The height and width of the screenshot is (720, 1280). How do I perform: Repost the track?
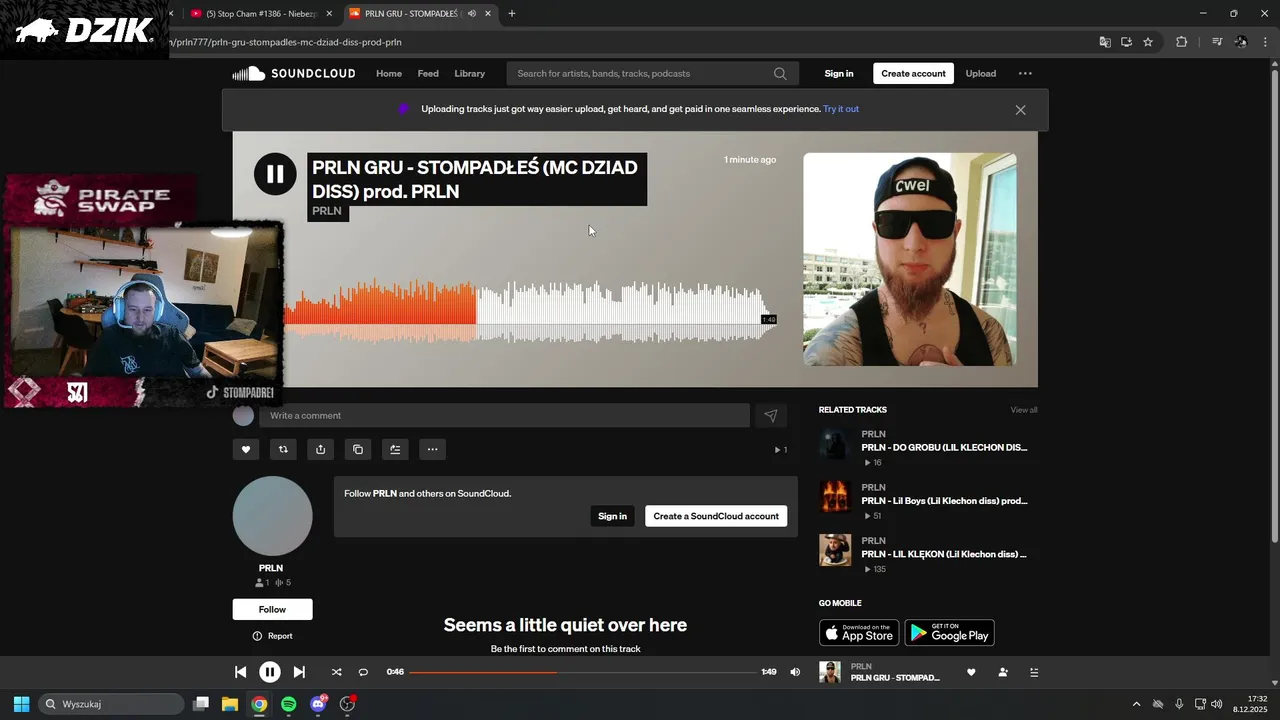pyautogui.click(x=283, y=449)
